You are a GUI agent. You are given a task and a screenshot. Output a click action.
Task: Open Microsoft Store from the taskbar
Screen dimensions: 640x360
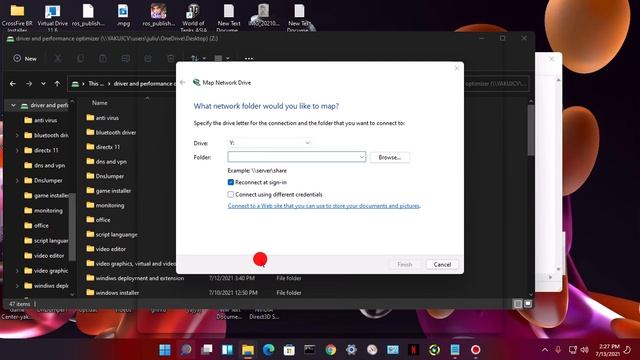click(x=289, y=350)
